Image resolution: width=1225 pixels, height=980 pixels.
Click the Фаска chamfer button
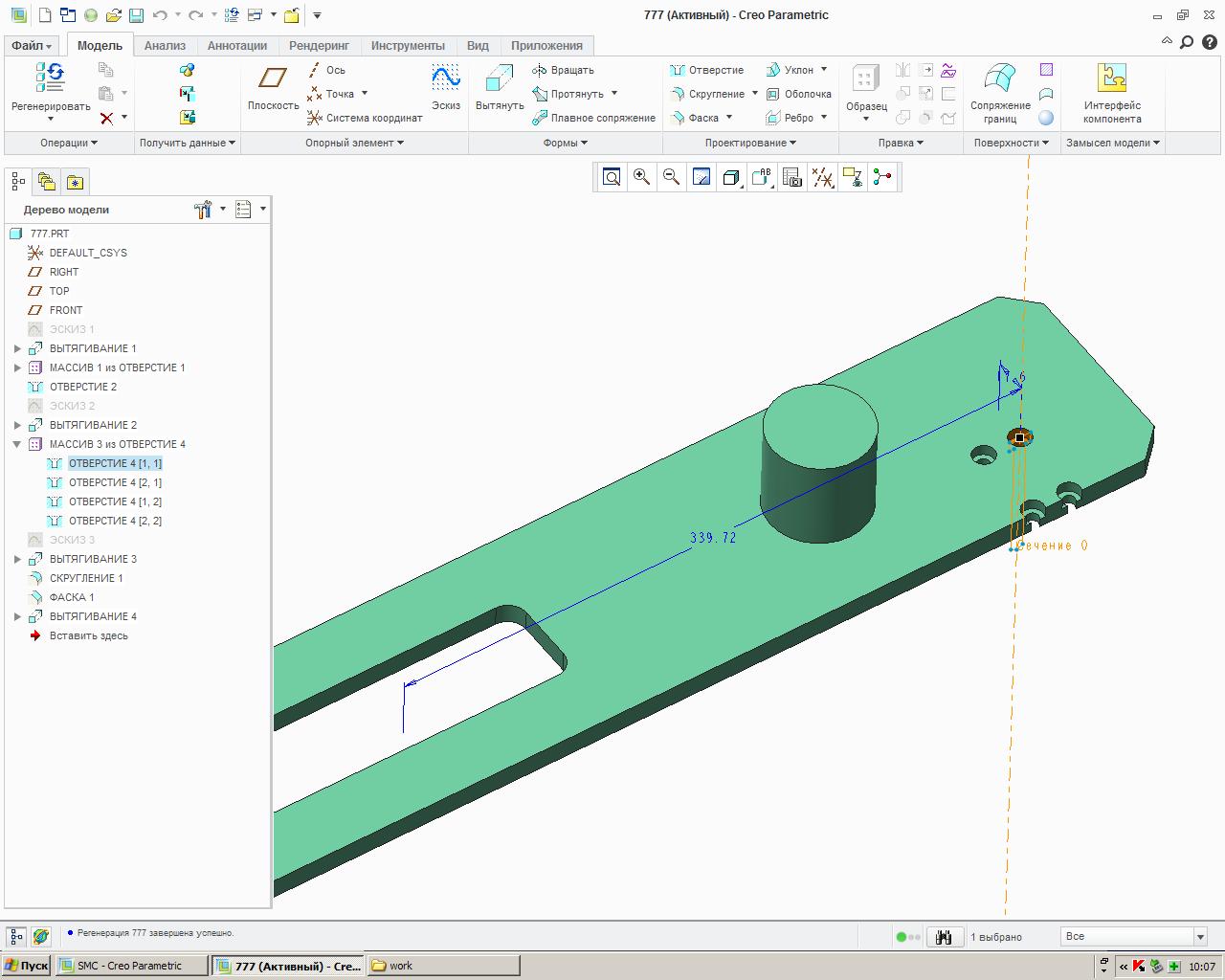point(696,118)
